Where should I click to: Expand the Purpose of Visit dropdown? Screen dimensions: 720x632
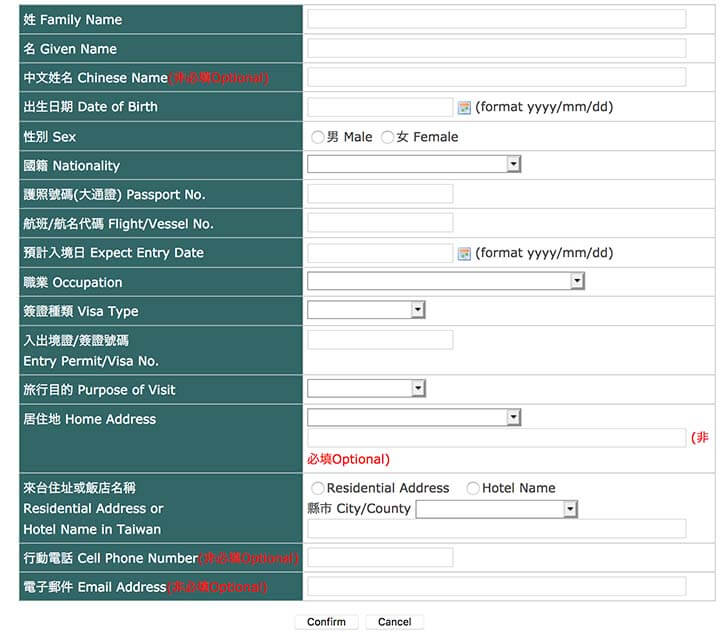[x=366, y=388]
